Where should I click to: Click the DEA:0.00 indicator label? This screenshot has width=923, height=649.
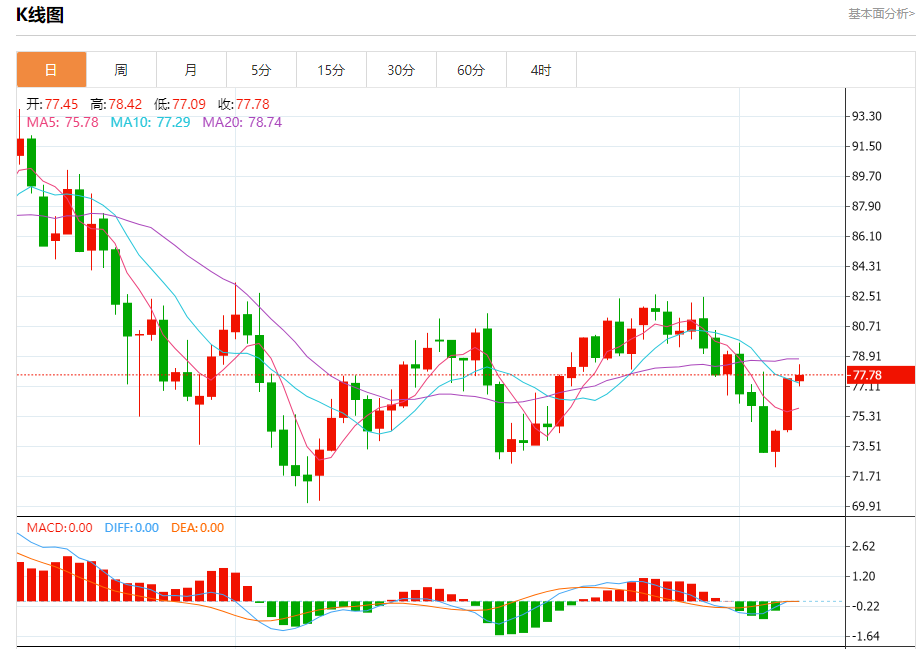(x=197, y=528)
